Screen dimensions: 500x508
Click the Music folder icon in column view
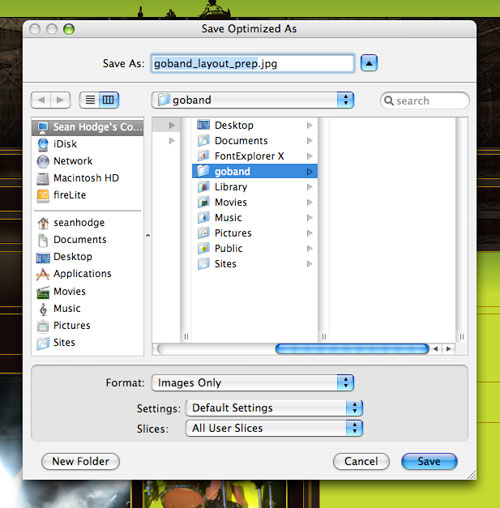[204, 218]
